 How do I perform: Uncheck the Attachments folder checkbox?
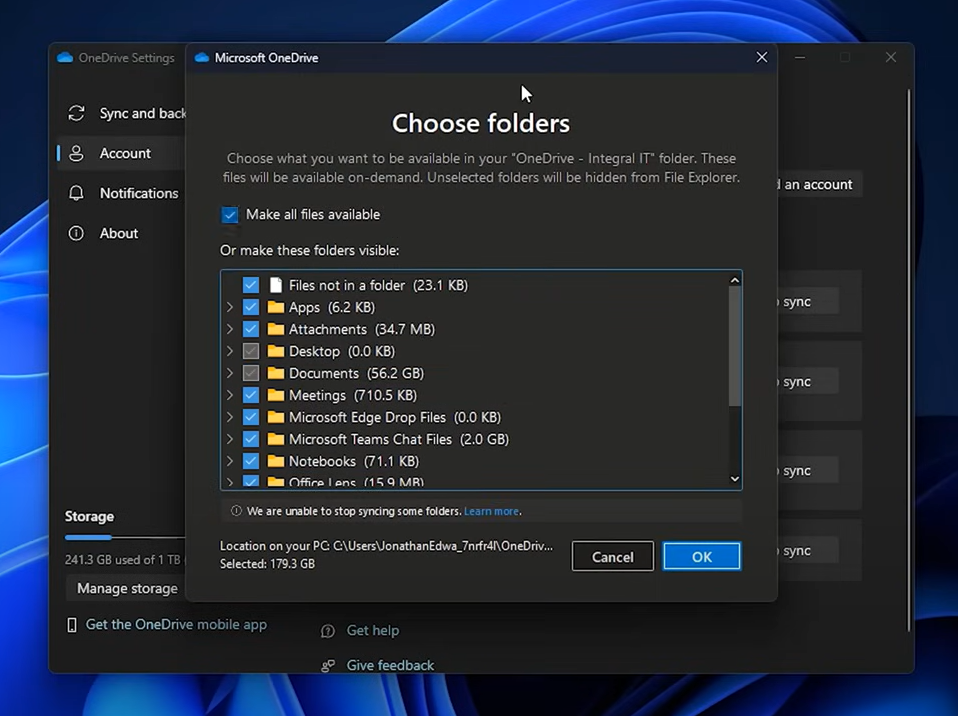tap(250, 329)
